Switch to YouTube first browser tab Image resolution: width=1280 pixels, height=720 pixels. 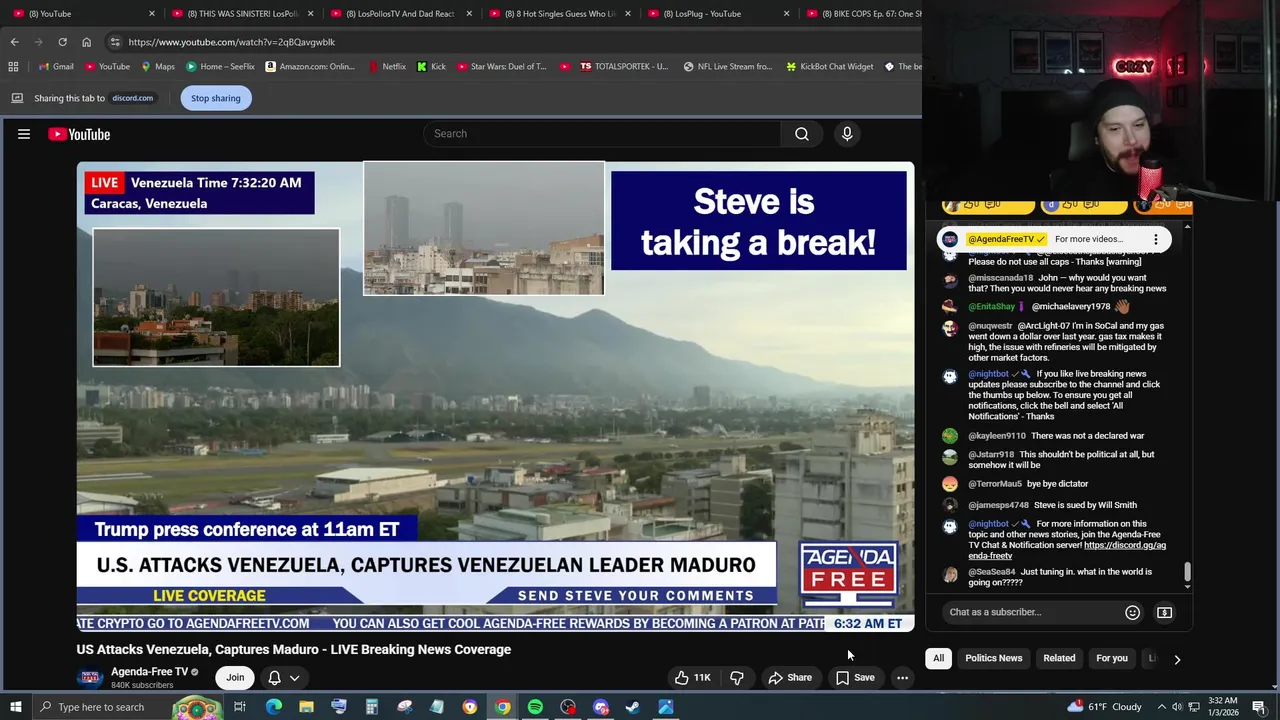[85, 14]
